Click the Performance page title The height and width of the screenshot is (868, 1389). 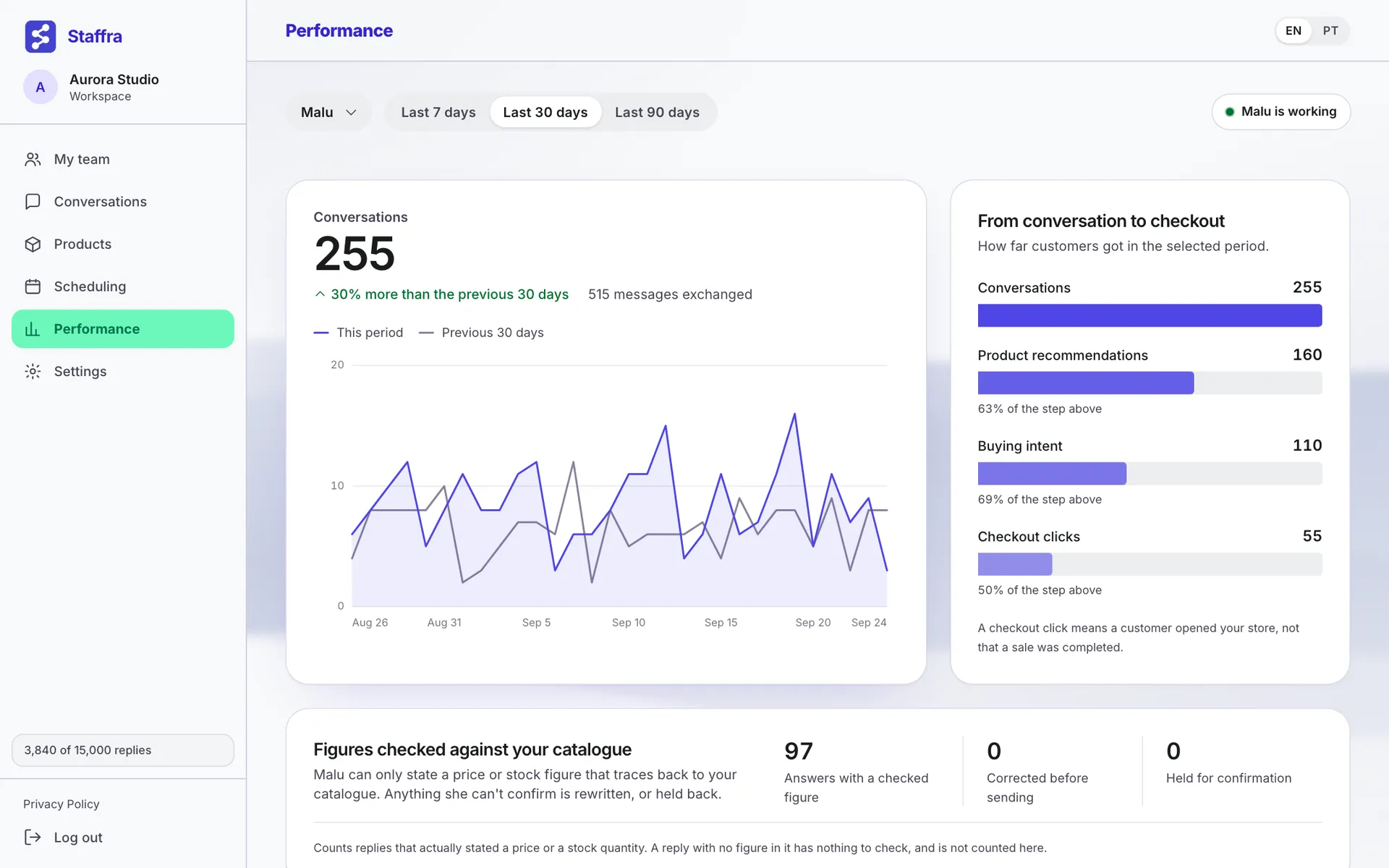tap(339, 30)
